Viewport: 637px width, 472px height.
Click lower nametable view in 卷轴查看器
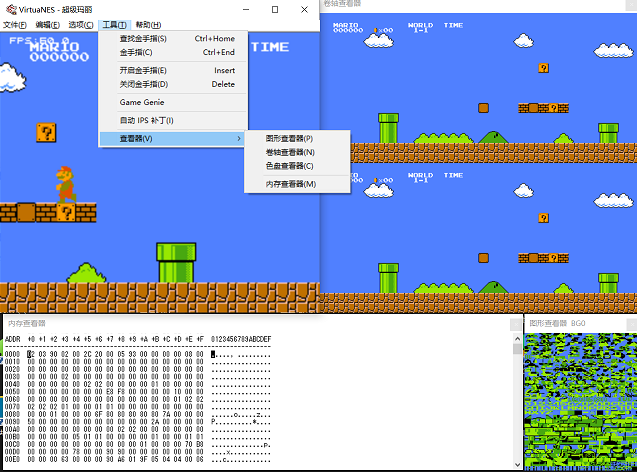pos(478,238)
